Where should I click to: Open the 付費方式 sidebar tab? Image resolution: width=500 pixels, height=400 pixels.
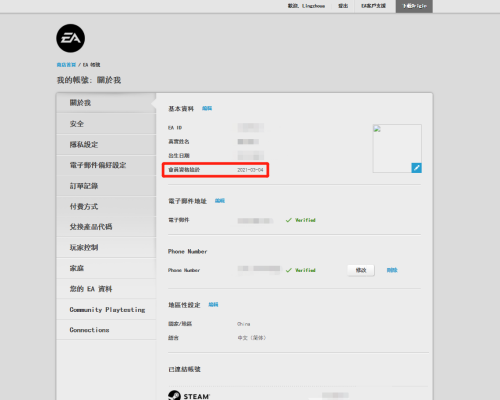(x=106, y=206)
